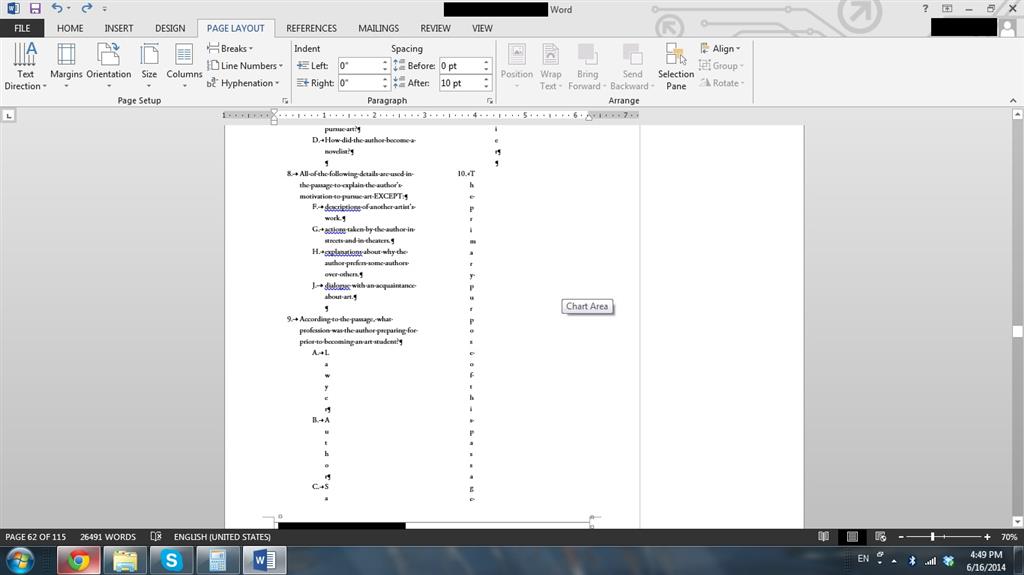Click the 26491 WORDS count
1024x575 pixels.
[x=108, y=536]
